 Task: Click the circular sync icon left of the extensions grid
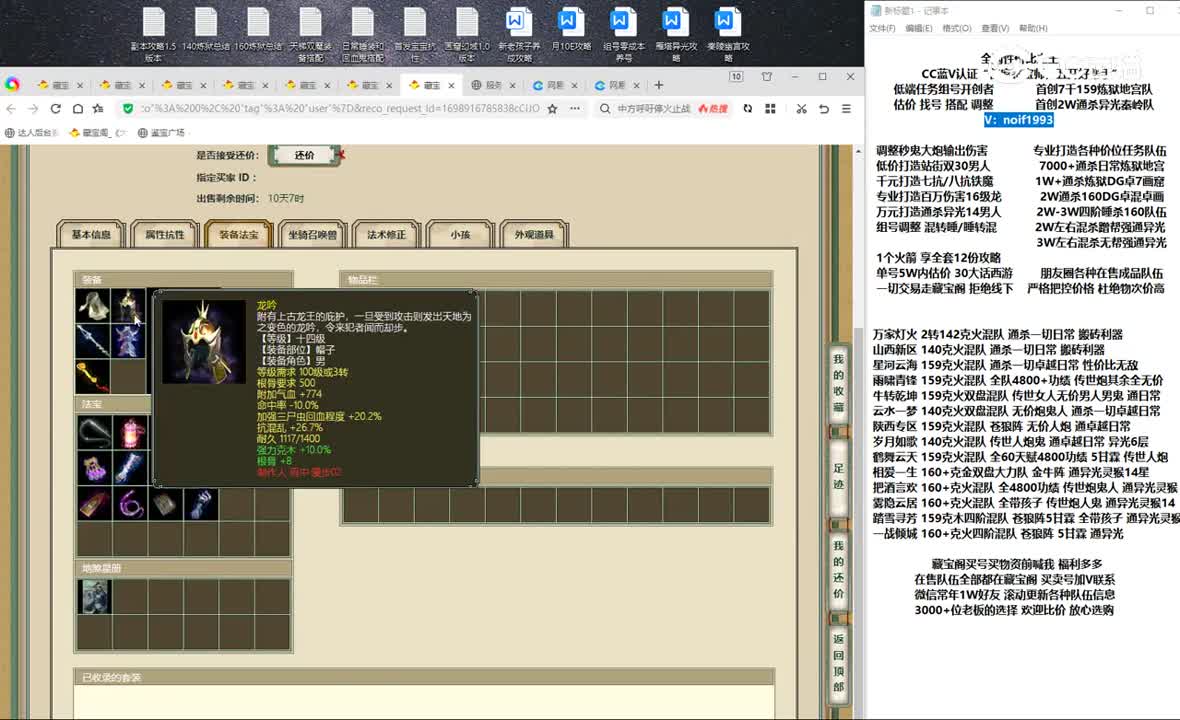[747, 108]
